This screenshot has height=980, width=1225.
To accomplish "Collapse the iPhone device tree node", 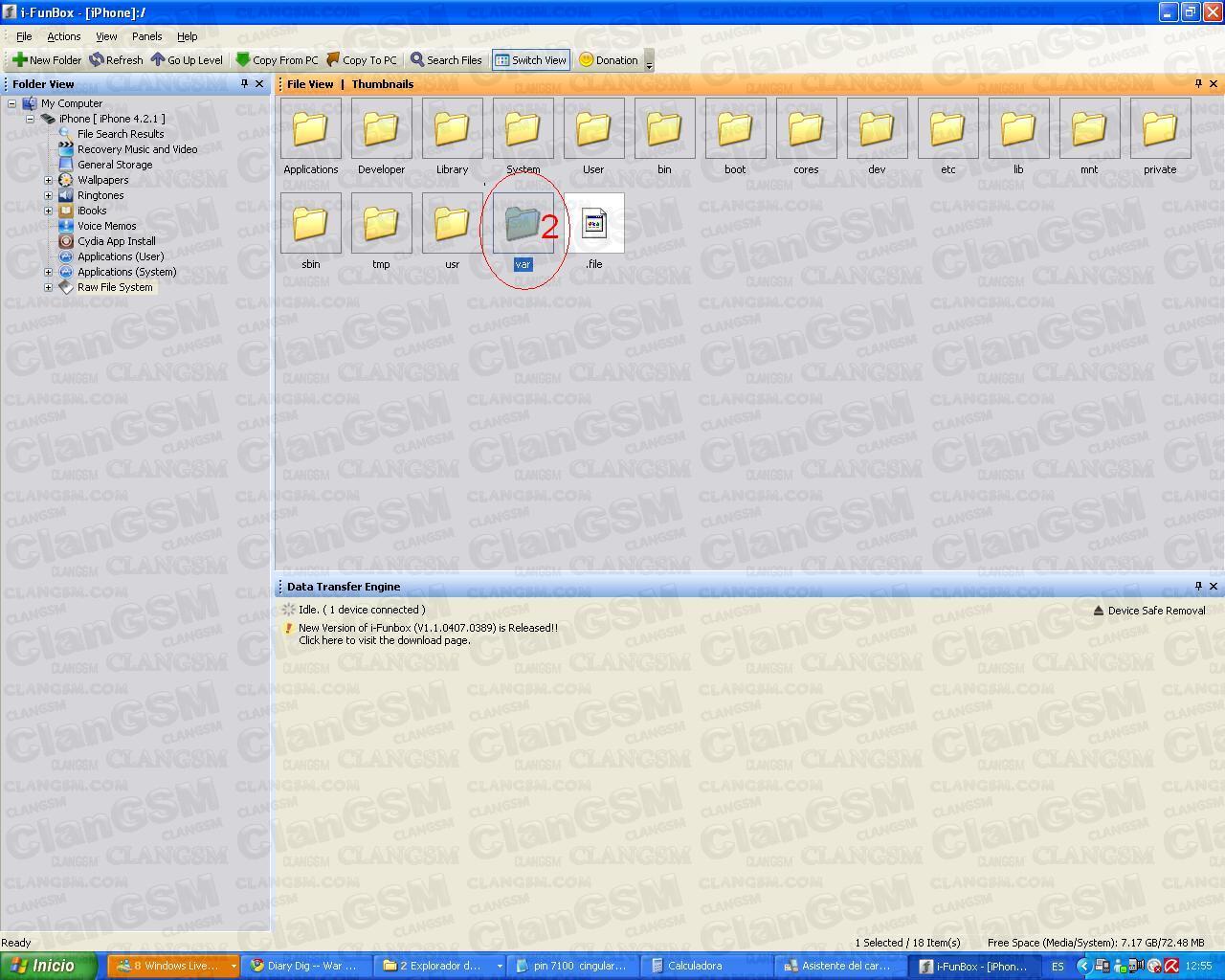I will 30,119.
